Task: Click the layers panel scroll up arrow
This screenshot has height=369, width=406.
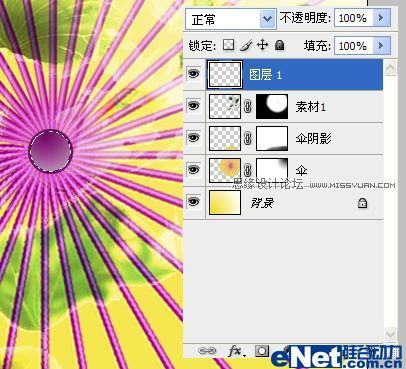Action: (390, 68)
